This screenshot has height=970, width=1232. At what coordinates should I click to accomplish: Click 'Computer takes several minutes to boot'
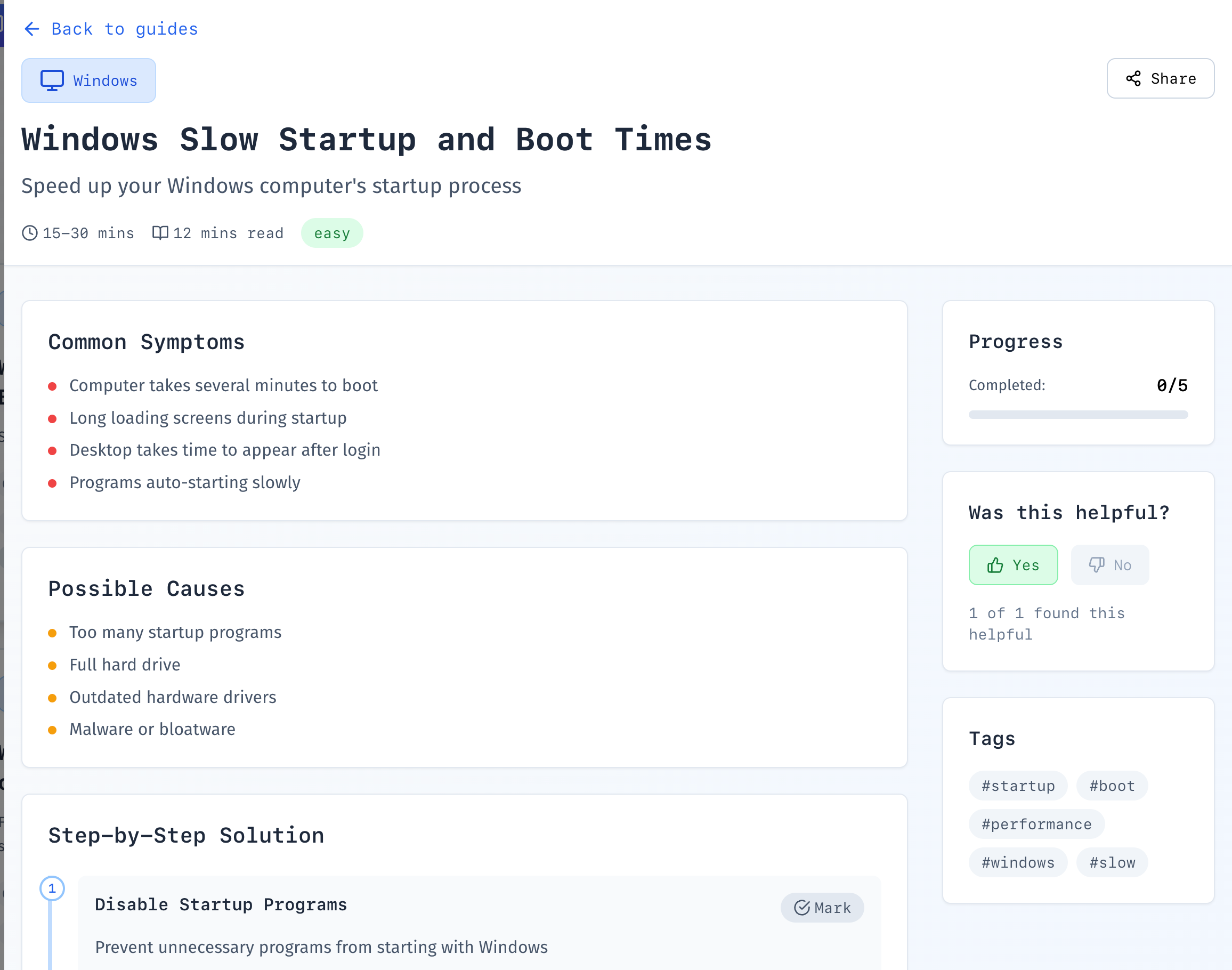pos(223,386)
